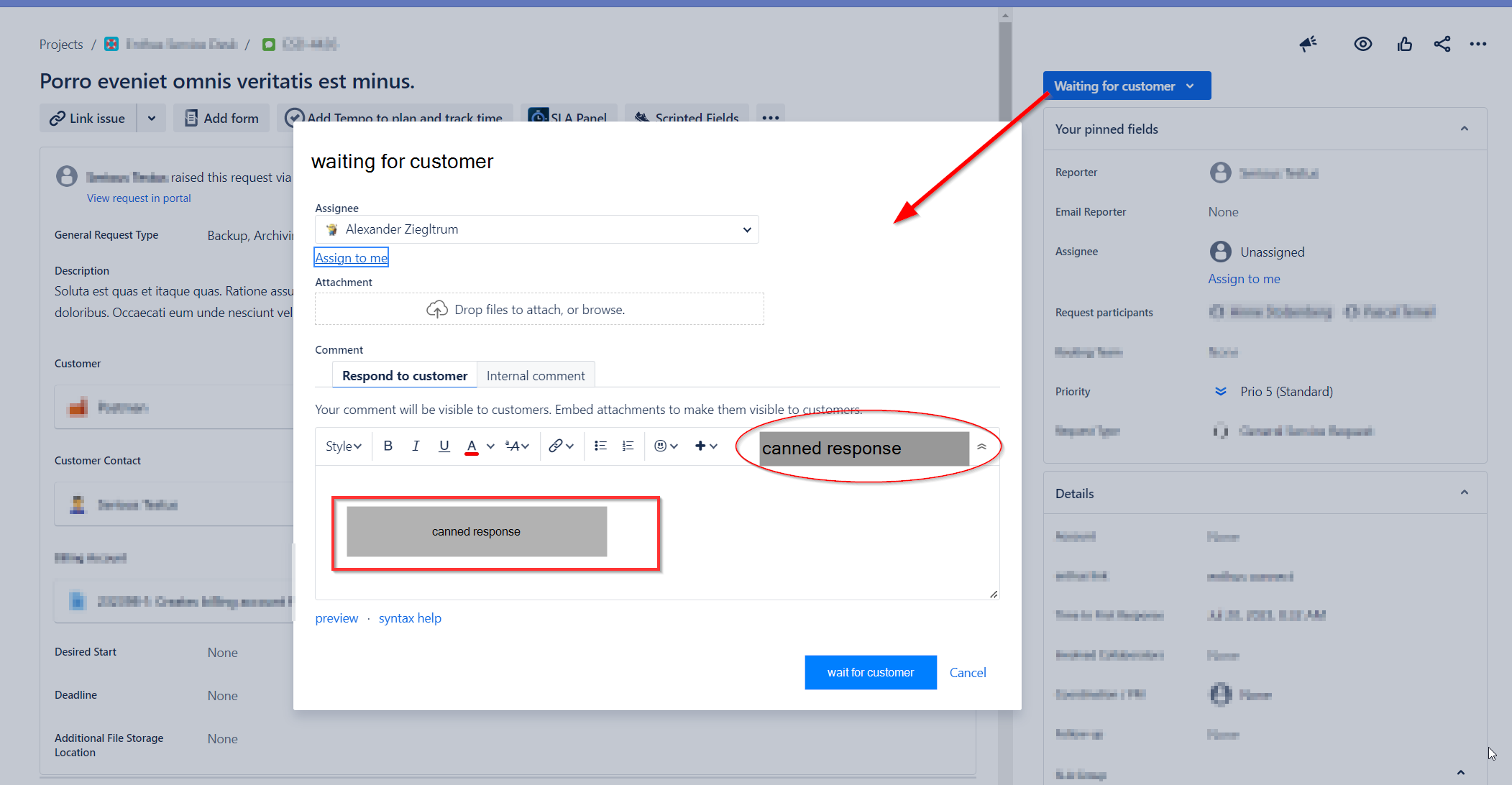Open the text color picker
The image size is (1512, 785).
point(490,446)
